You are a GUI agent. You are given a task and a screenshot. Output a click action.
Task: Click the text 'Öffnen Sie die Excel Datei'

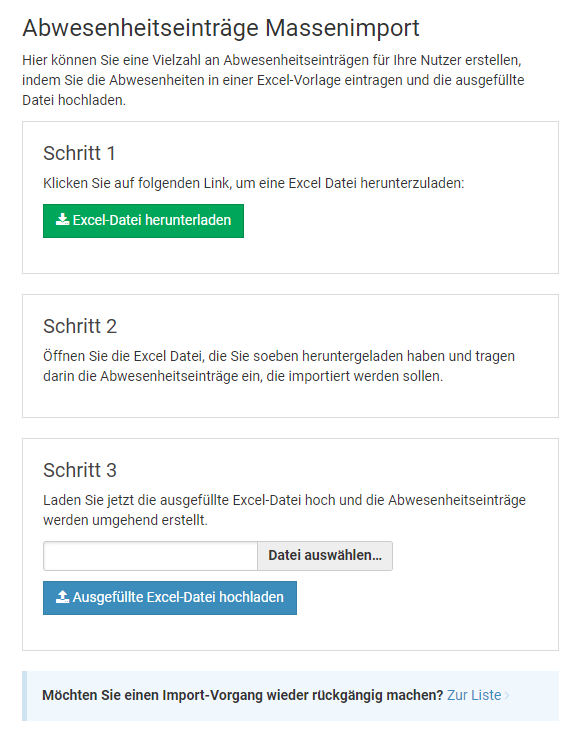click(x=124, y=356)
